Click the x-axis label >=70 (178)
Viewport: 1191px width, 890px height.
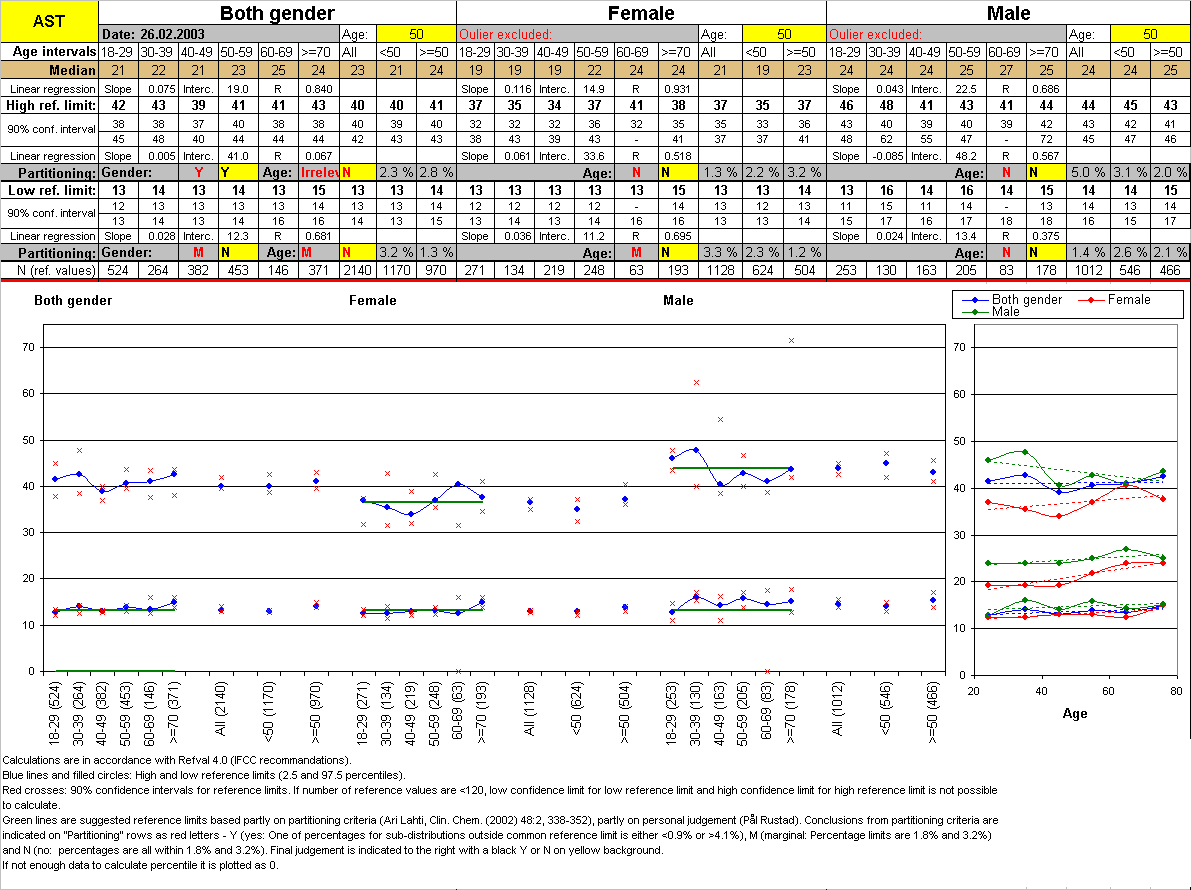click(x=790, y=712)
